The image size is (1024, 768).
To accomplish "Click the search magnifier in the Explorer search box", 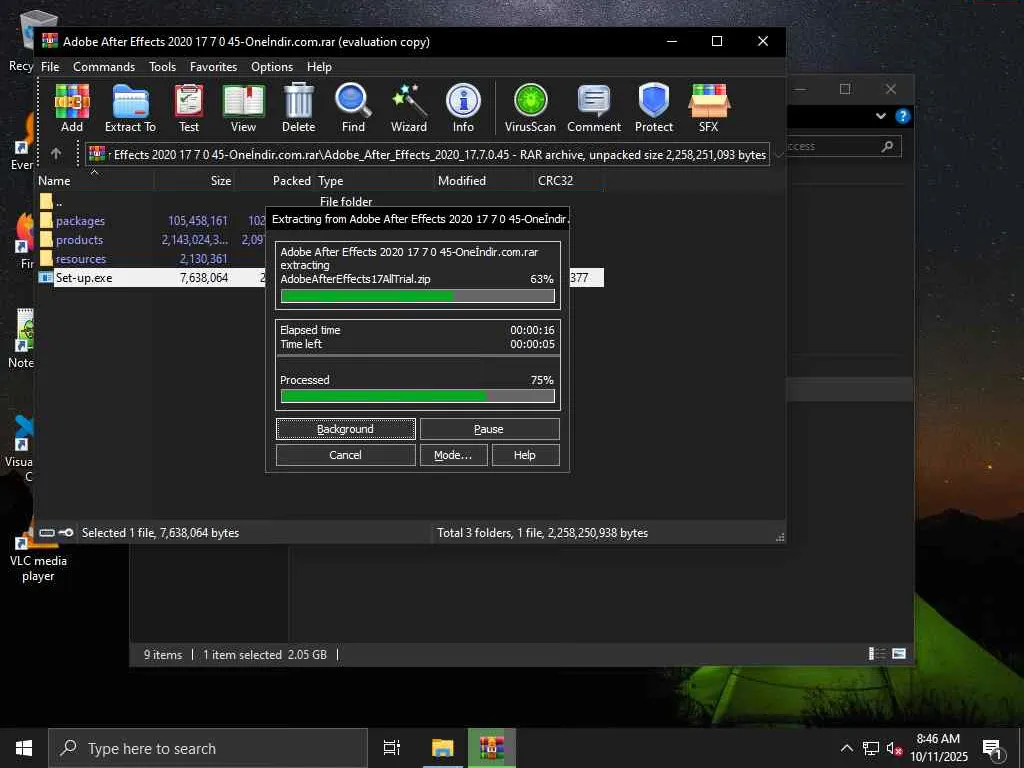I will click(x=887, y=146).
